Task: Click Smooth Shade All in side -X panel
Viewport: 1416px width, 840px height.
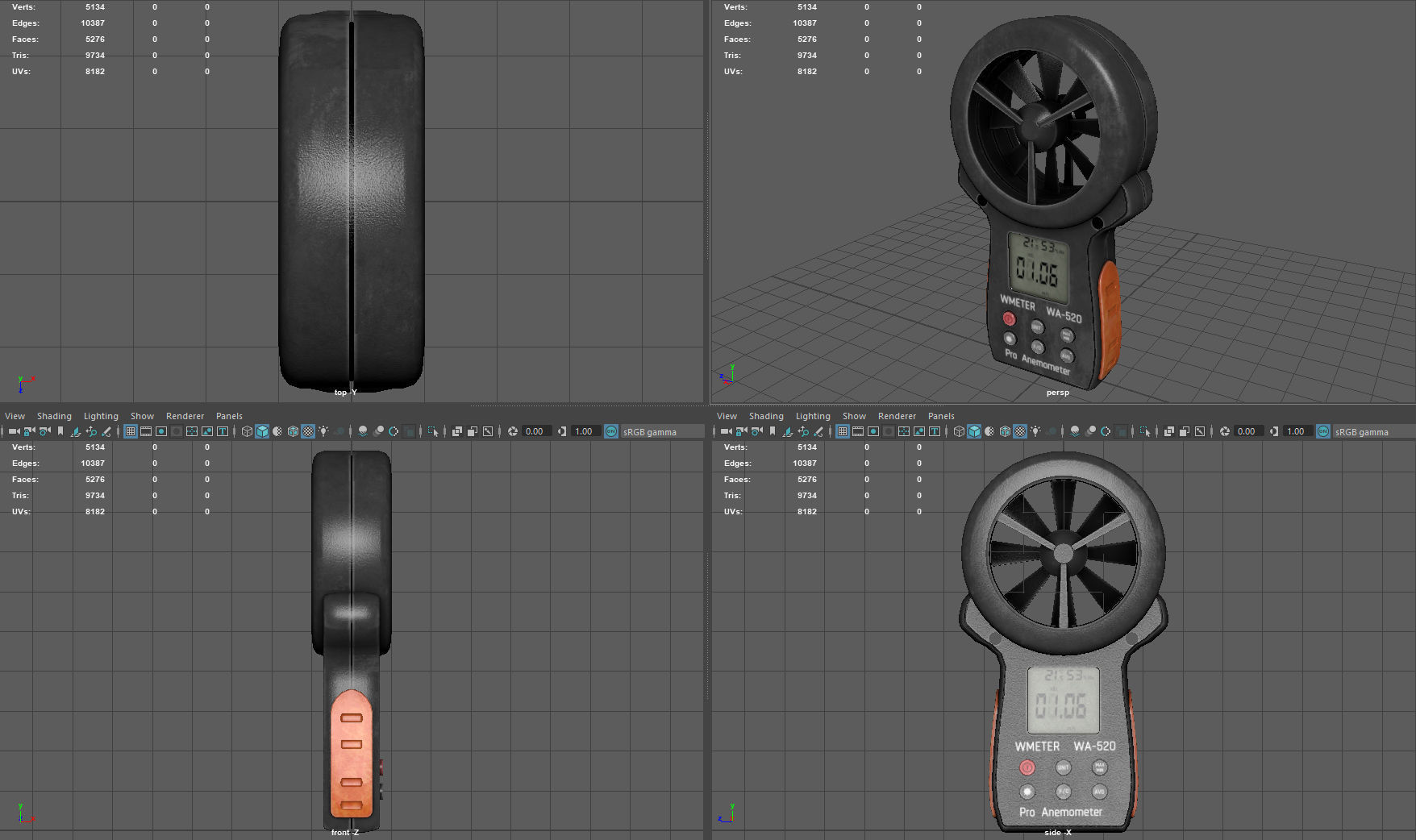Action: point(974,431)
